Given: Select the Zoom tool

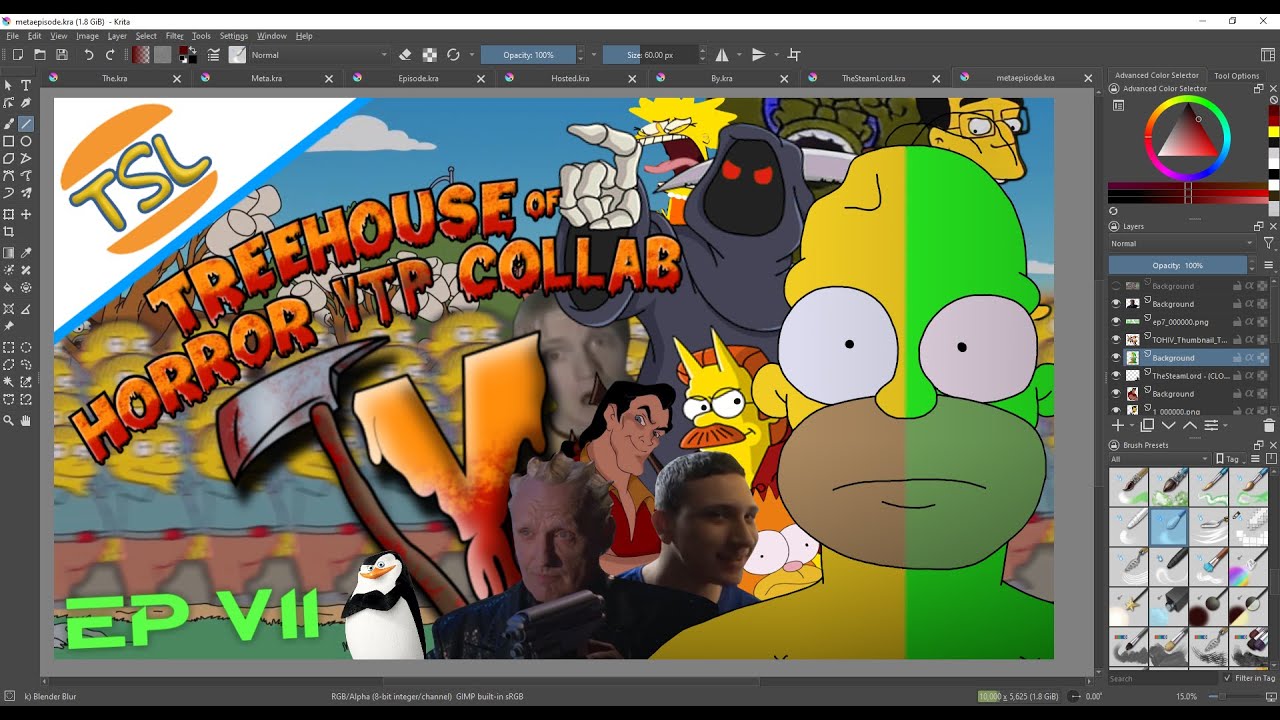Looking at the screenshot, I should pos(9,421).
